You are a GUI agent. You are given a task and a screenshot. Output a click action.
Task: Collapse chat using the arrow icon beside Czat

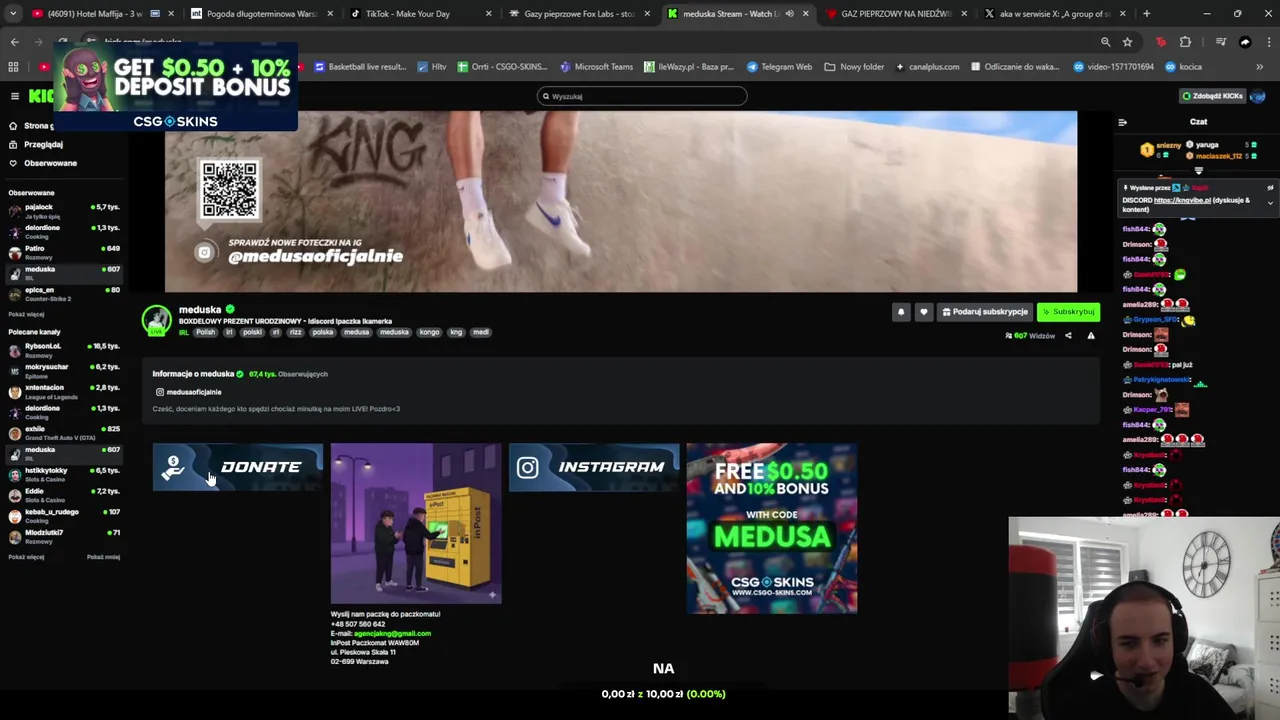(1122, 122)
